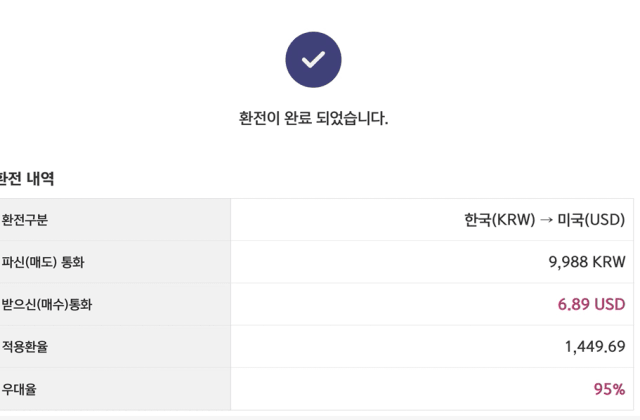Click the 미국(USD) target currency text
This screenshot has height=420, width=640.
[x=591, y=220]
